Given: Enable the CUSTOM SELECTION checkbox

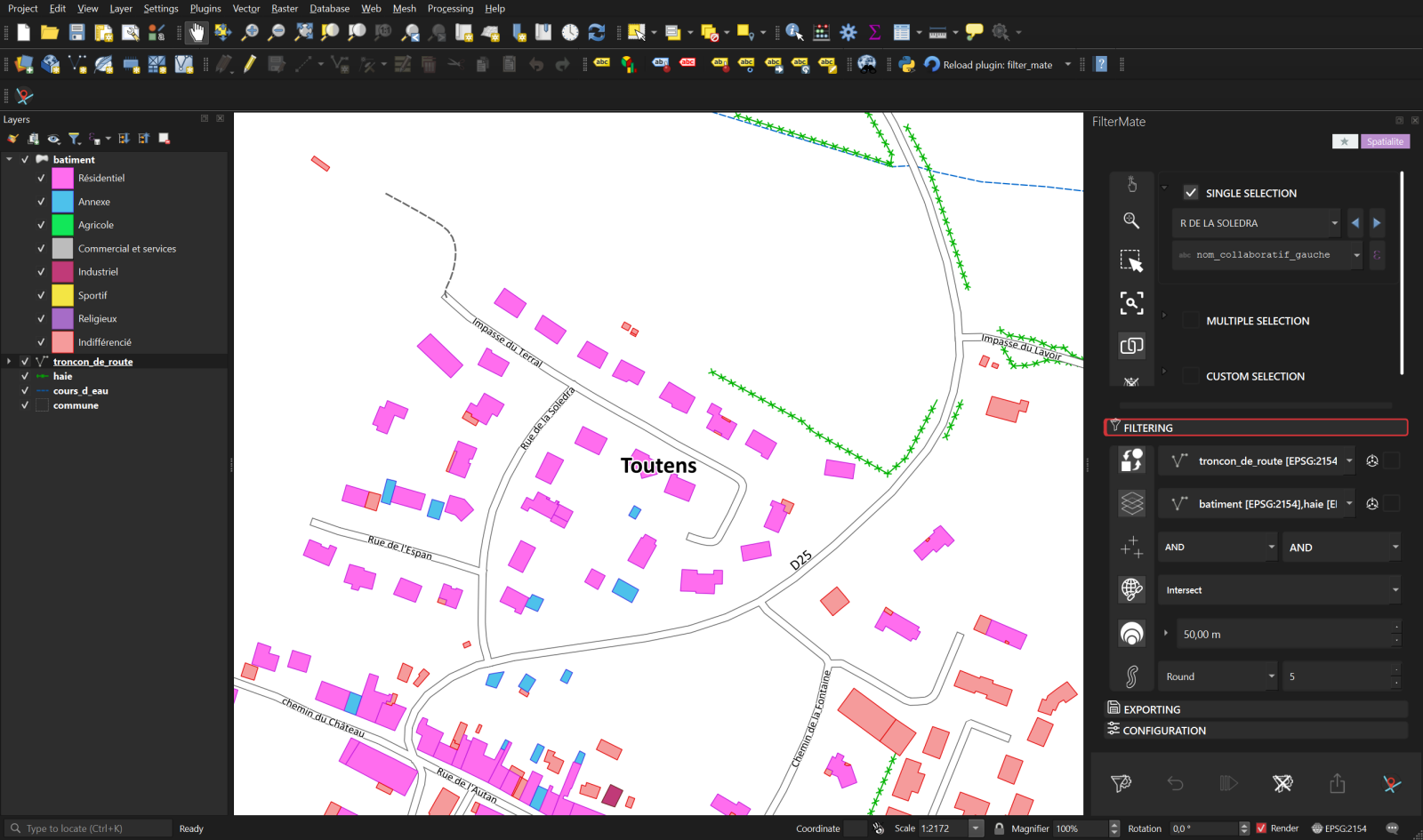Looking at the screenshot, I should (1191, 376).
